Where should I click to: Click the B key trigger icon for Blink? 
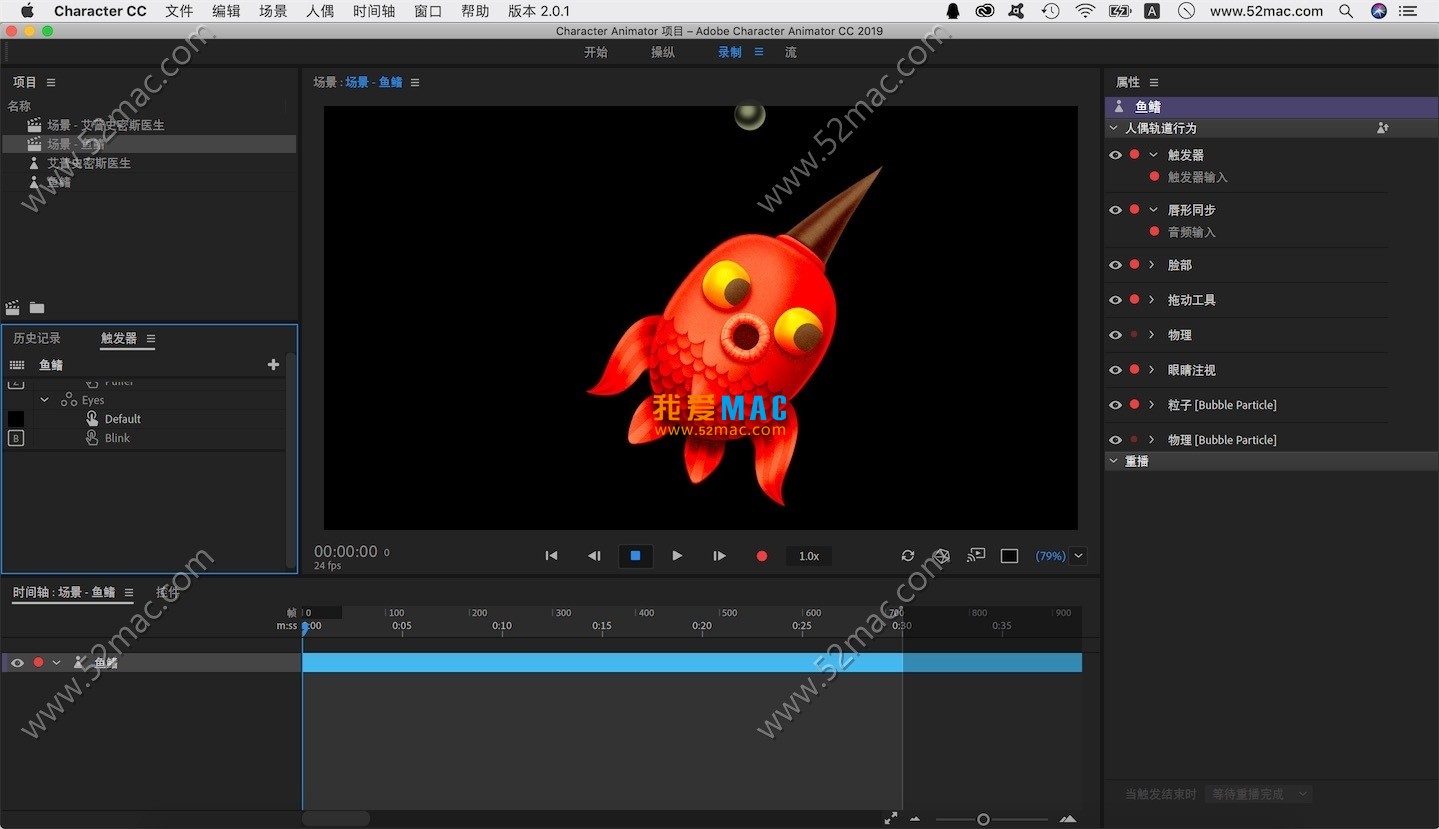pyautogui.click(x=16, y=438)
